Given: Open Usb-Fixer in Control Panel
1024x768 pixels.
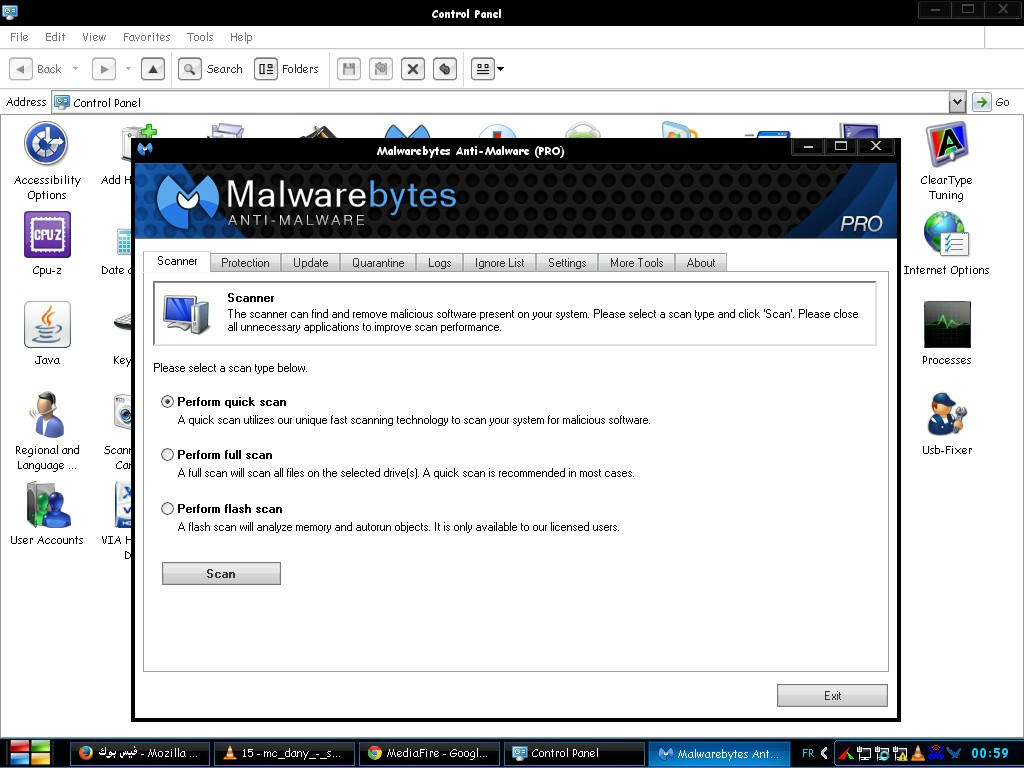Looking at the screenshot, I should click(946, 423).
